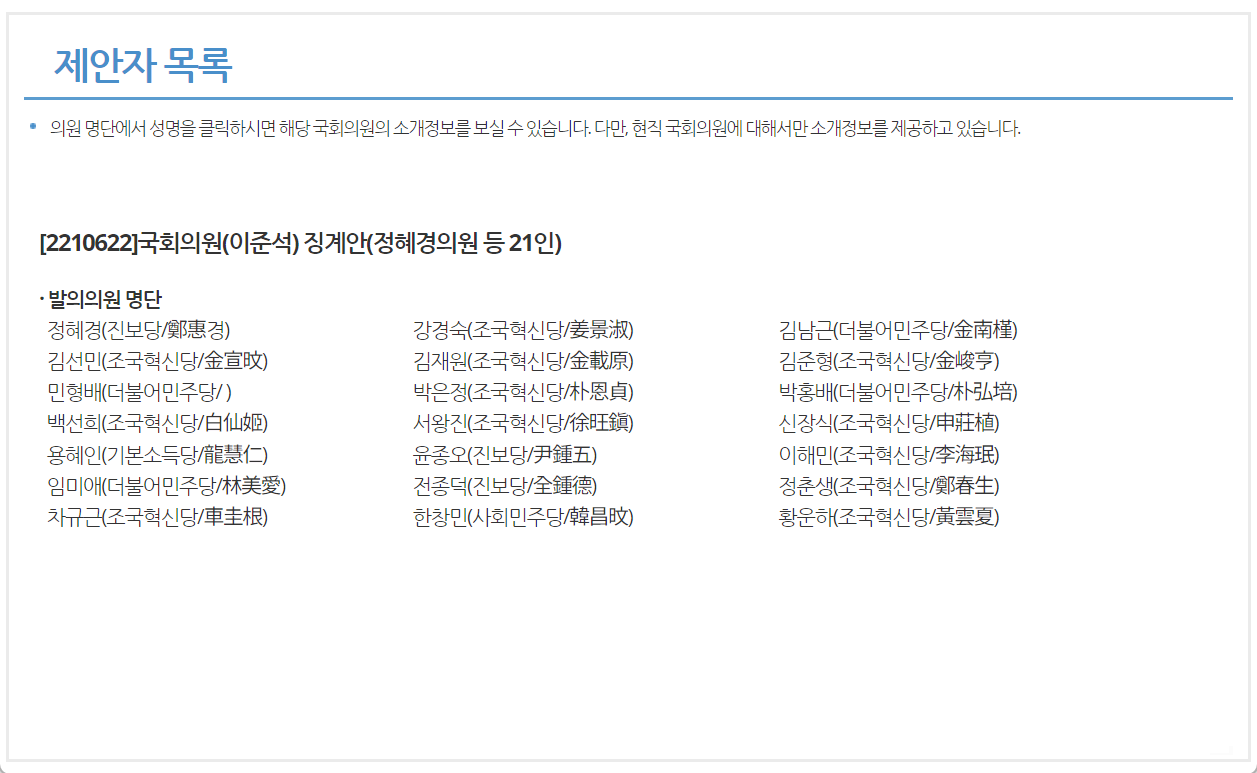Choose 차규근 from the member list
This screenshot has width=1257, height=773.
[157, 517]
